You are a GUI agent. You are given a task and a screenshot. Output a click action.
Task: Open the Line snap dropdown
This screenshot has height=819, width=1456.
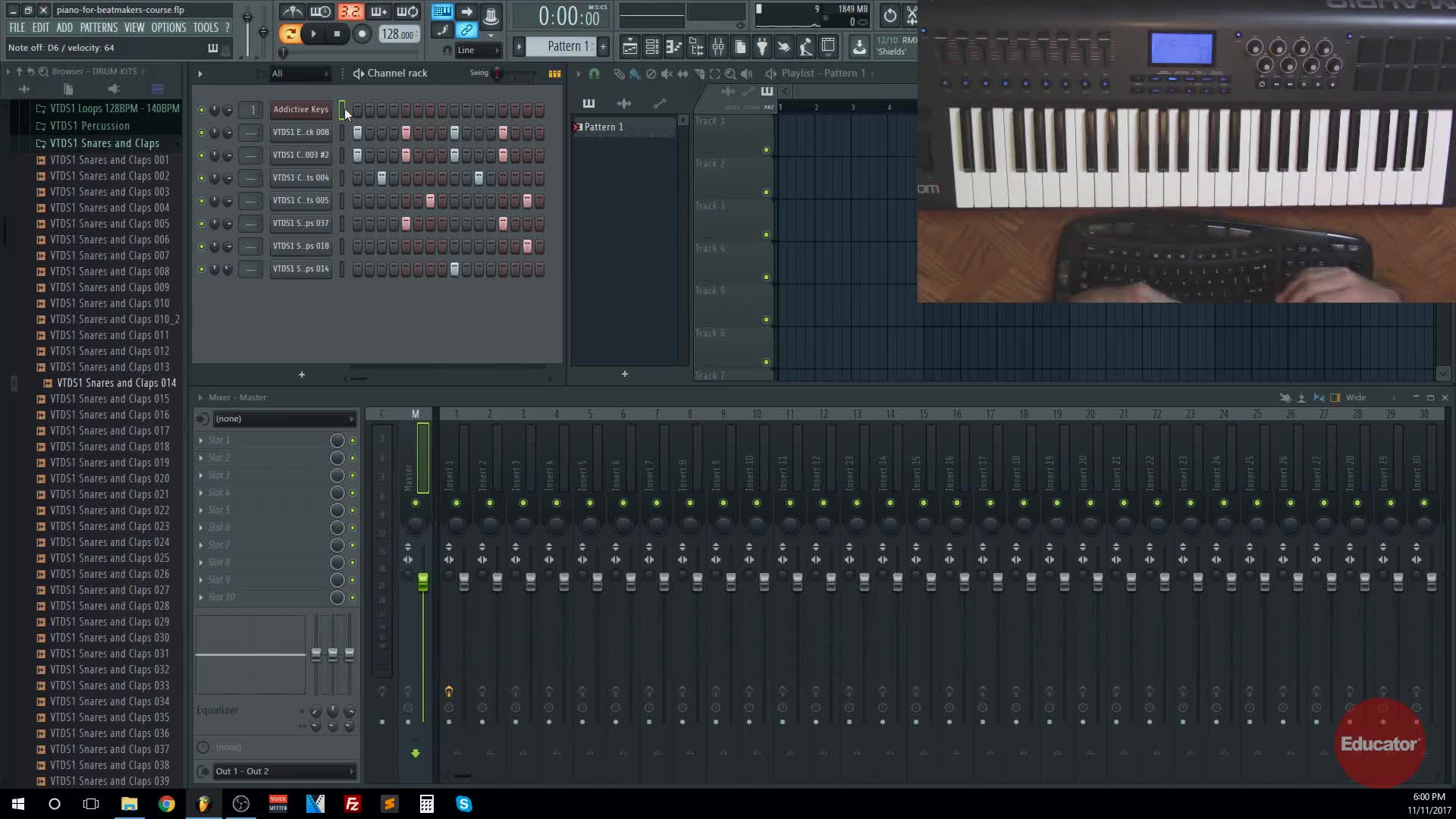[x=479, y=50]
